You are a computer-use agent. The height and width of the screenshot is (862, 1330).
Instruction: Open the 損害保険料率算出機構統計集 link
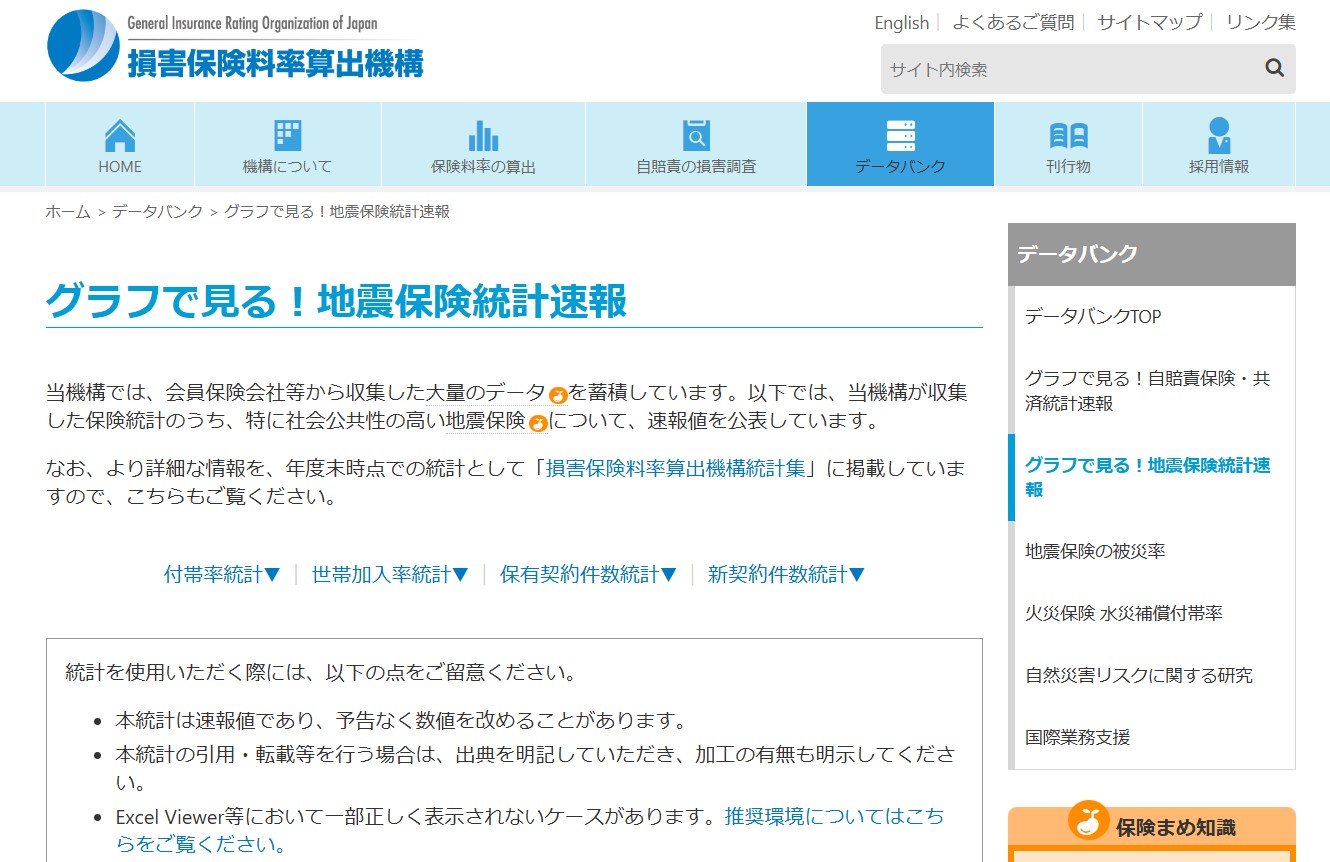point(675,468)
